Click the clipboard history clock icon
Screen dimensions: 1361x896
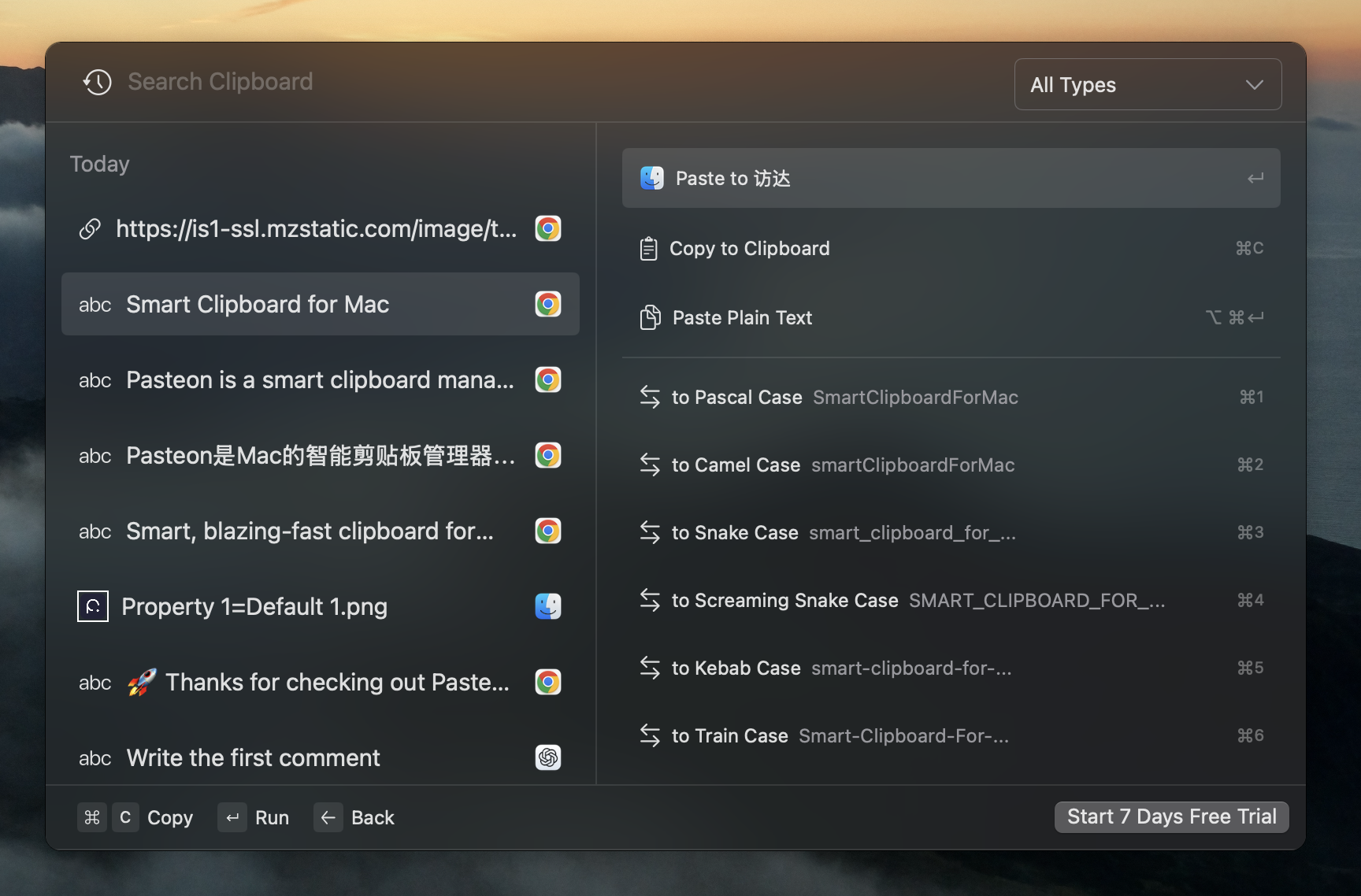[x=98, y=82]
